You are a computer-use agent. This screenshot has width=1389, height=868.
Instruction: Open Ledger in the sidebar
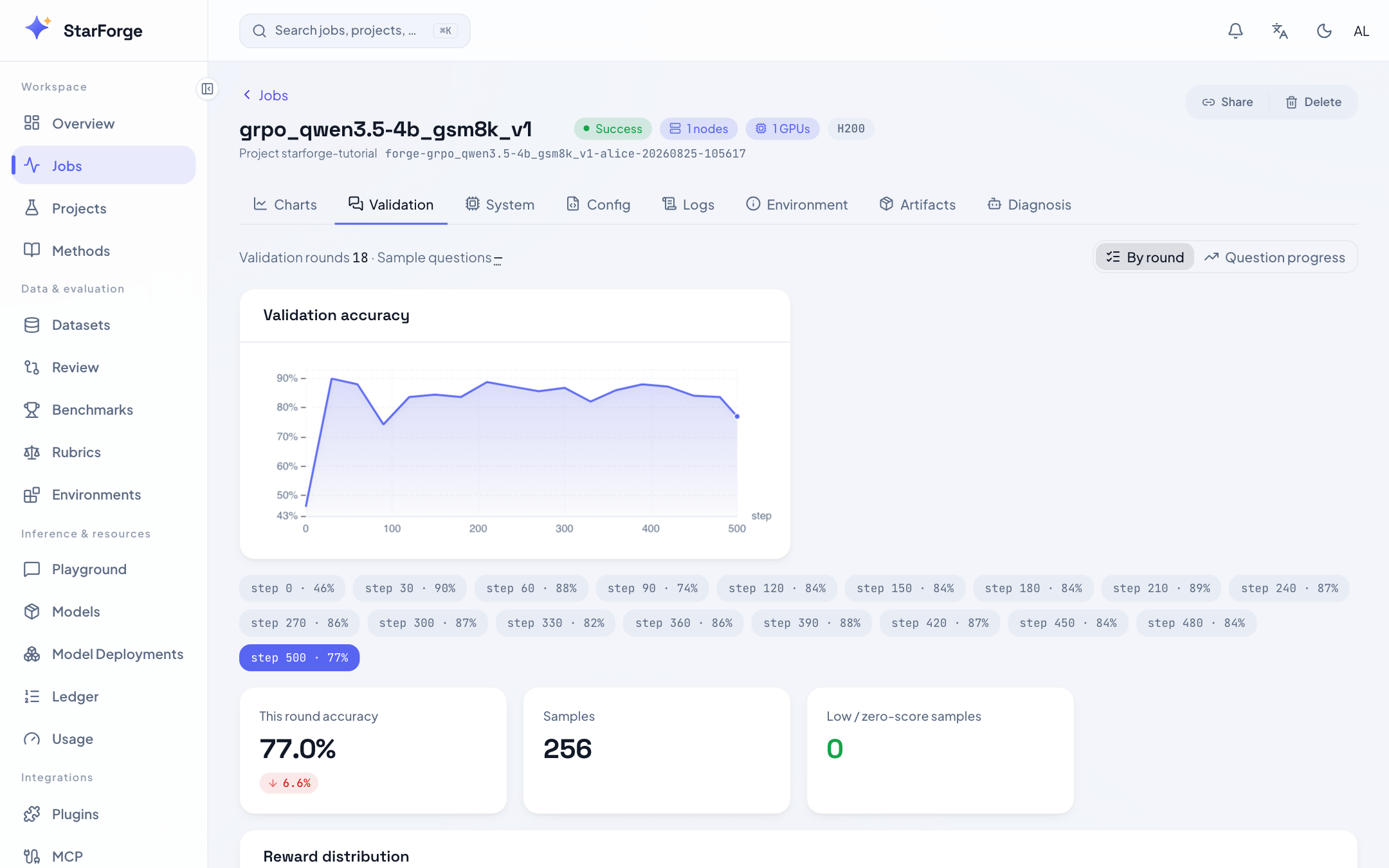coord(104,696)
